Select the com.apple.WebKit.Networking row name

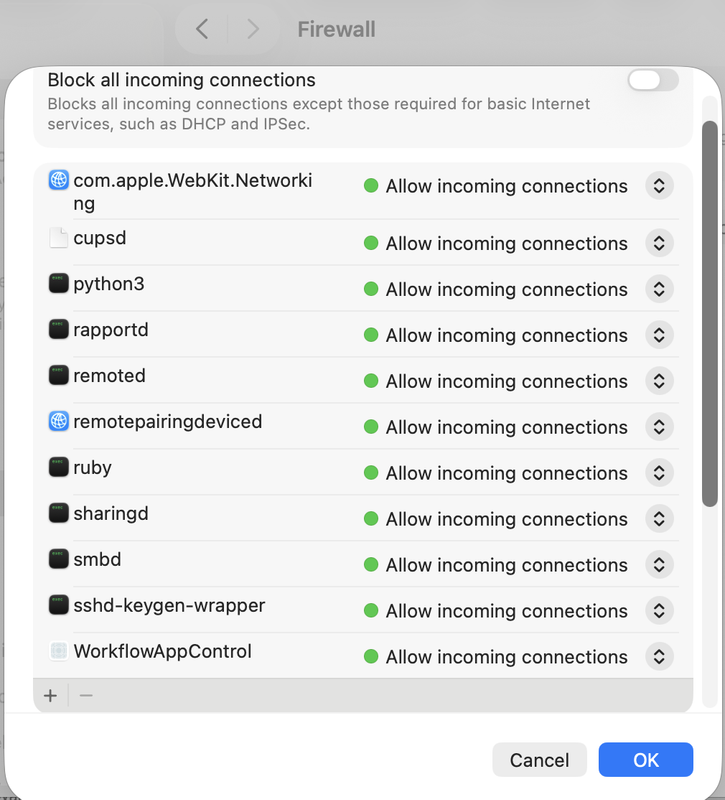(x=193, y=192)
